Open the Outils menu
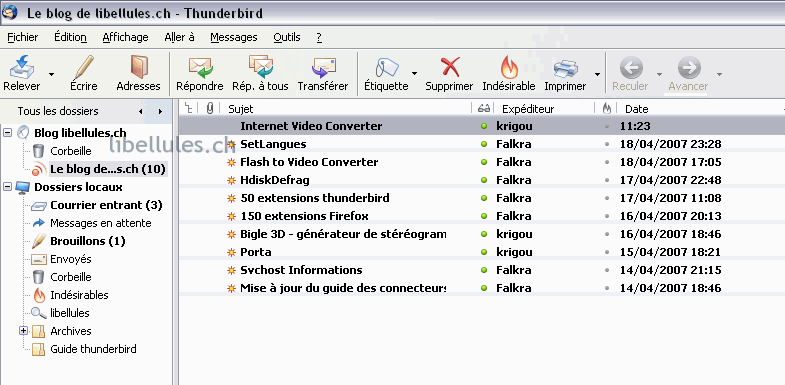 [x=287, y=37]
